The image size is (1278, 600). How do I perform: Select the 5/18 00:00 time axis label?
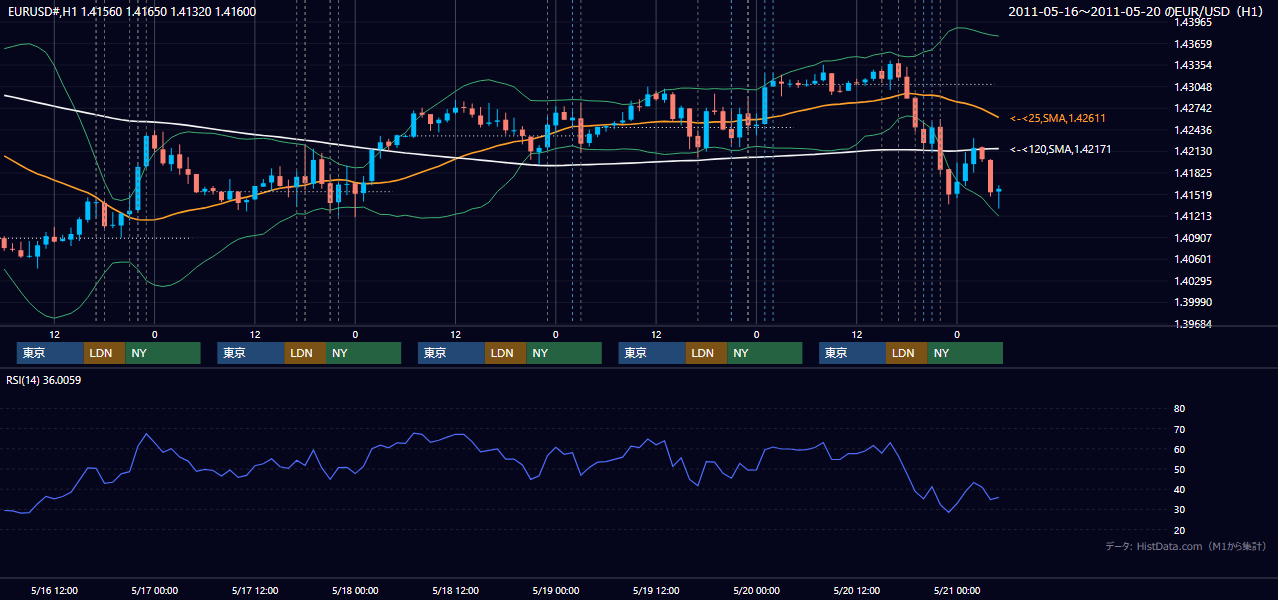pyautogui.click(x=355, y=590)
